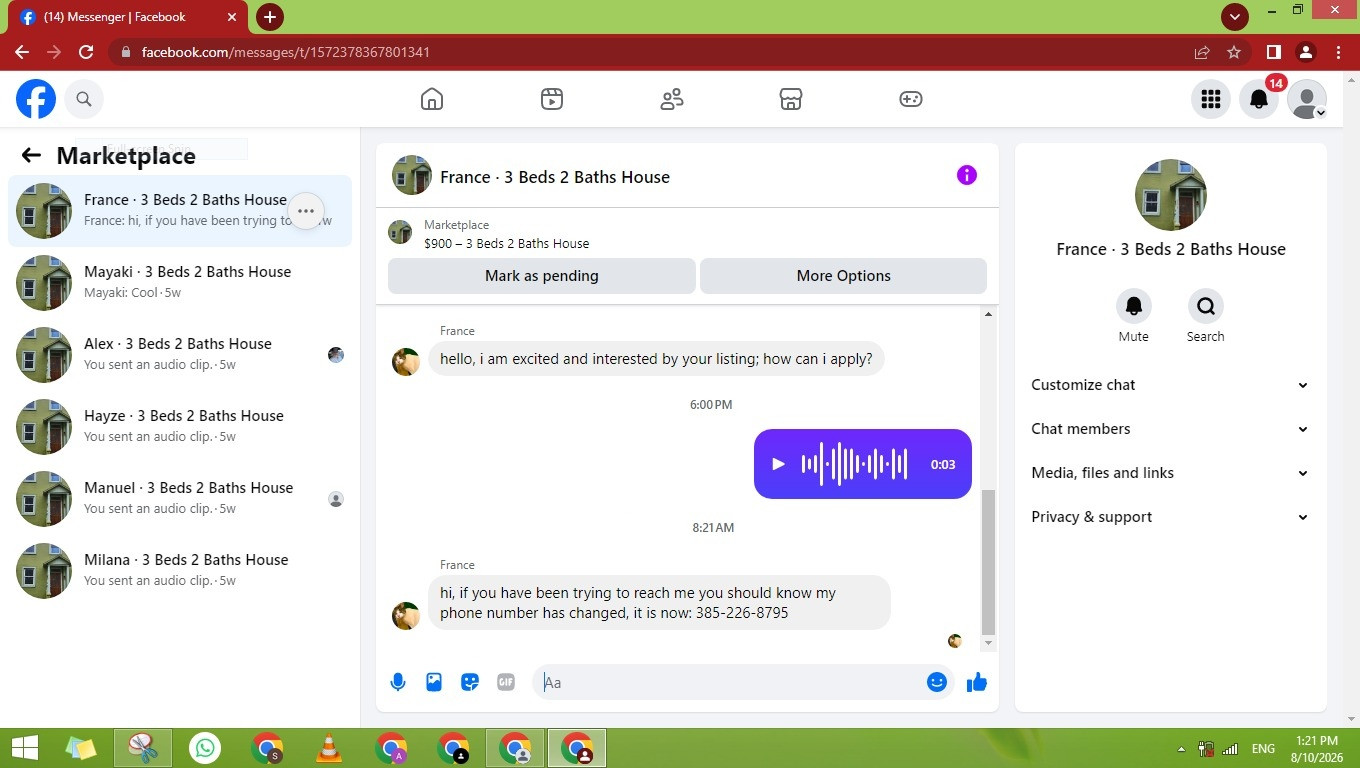Open Alex 3 Beds 2 Baths conversation

pyautogui.click(x=180, y=355)
